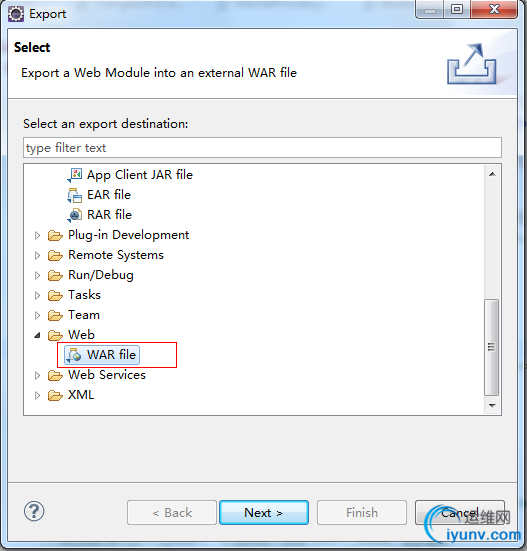Image resolution: width=527 pixels, height=551 pixels.
Task: Expand the XML category
Action: pos(37,396)
